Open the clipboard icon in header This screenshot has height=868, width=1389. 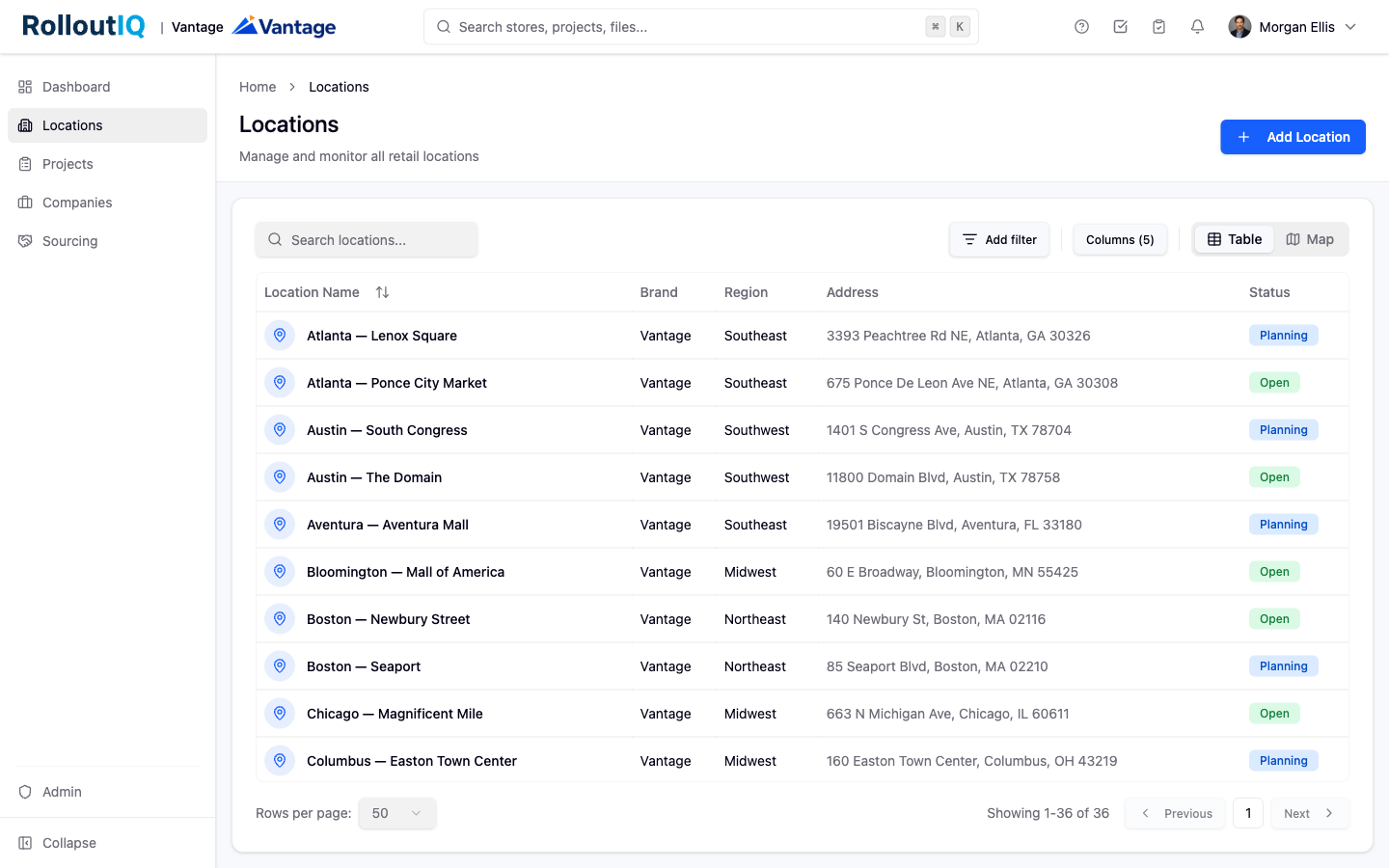1158,27
